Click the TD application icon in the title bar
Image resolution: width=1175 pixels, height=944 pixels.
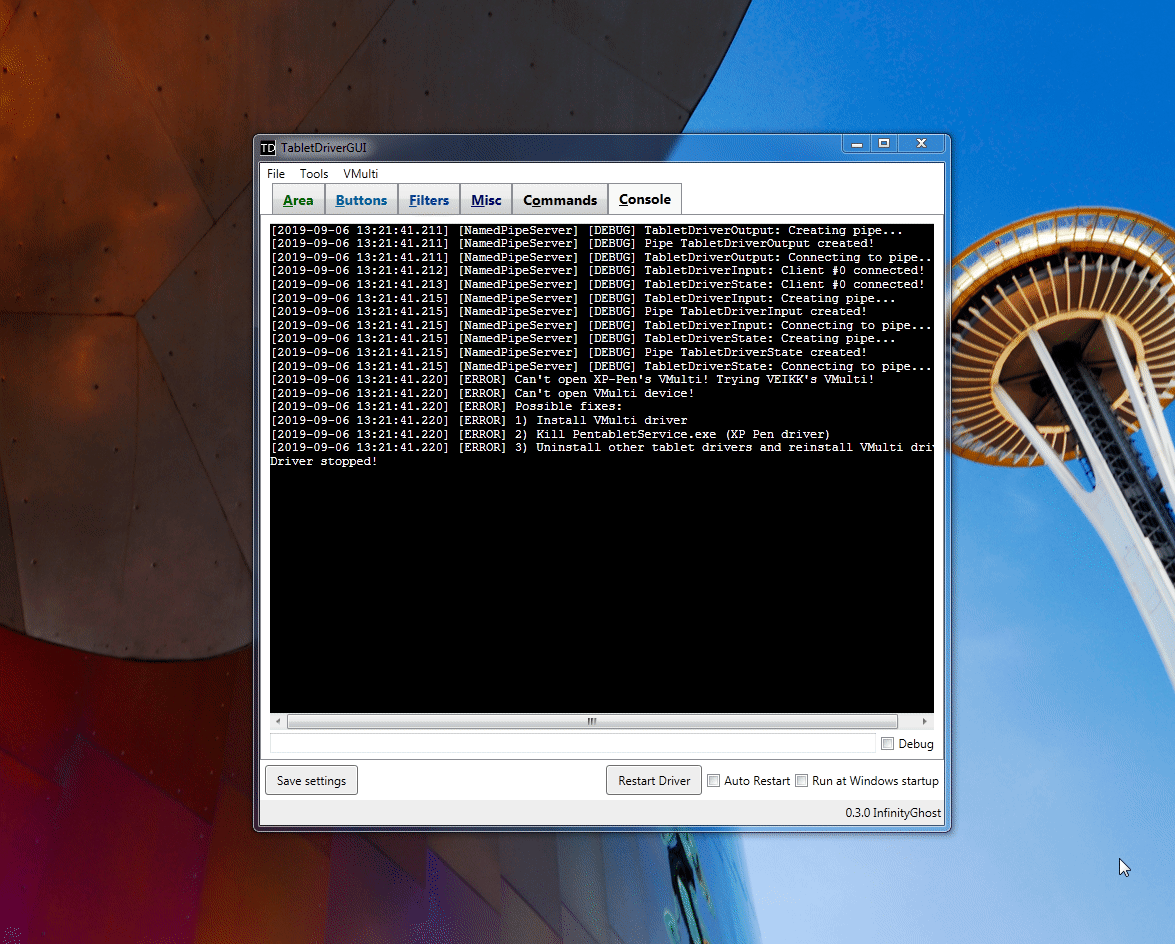(x=267, y=147)
